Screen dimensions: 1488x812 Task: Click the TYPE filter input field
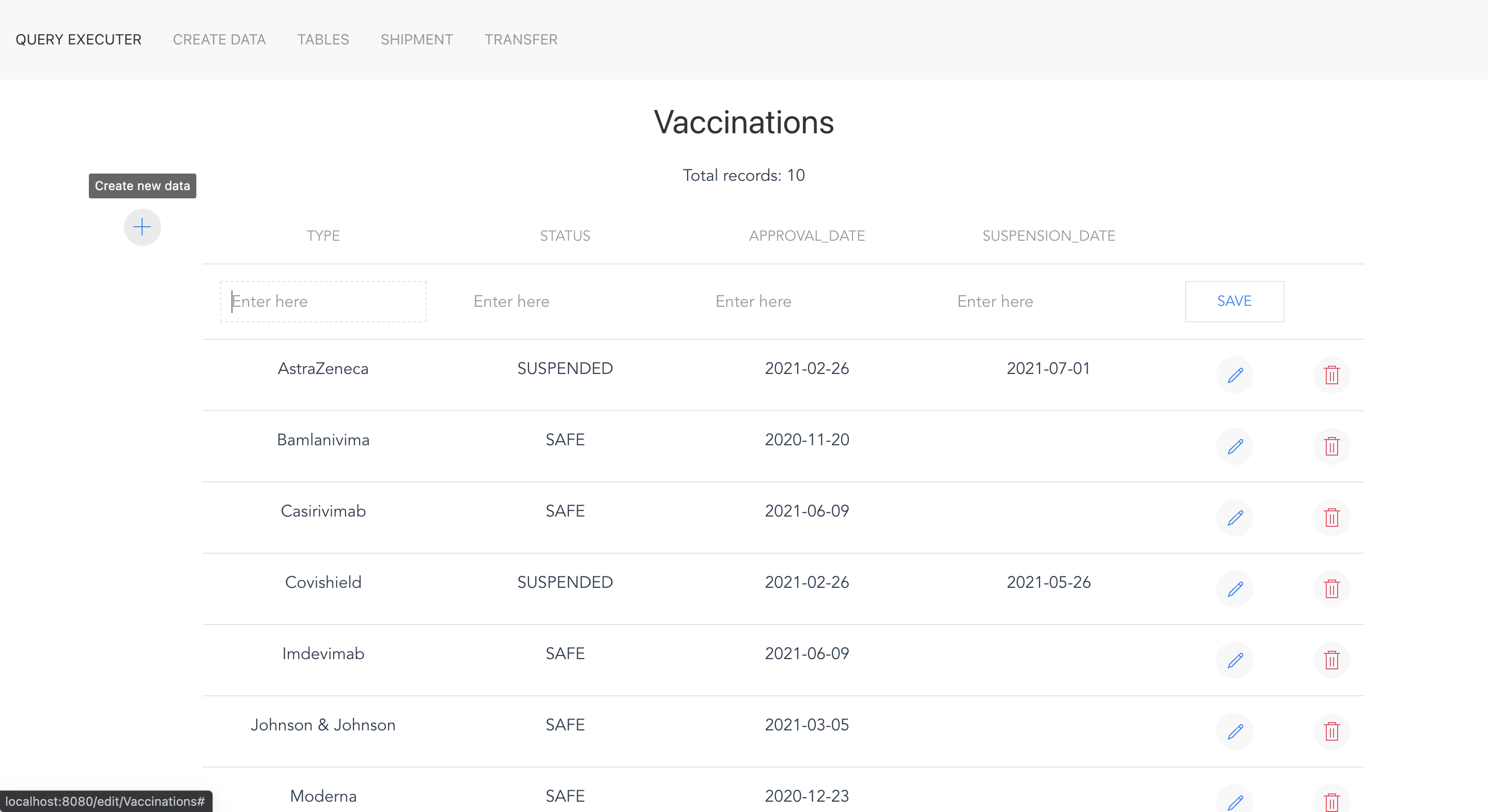point(323,301)
